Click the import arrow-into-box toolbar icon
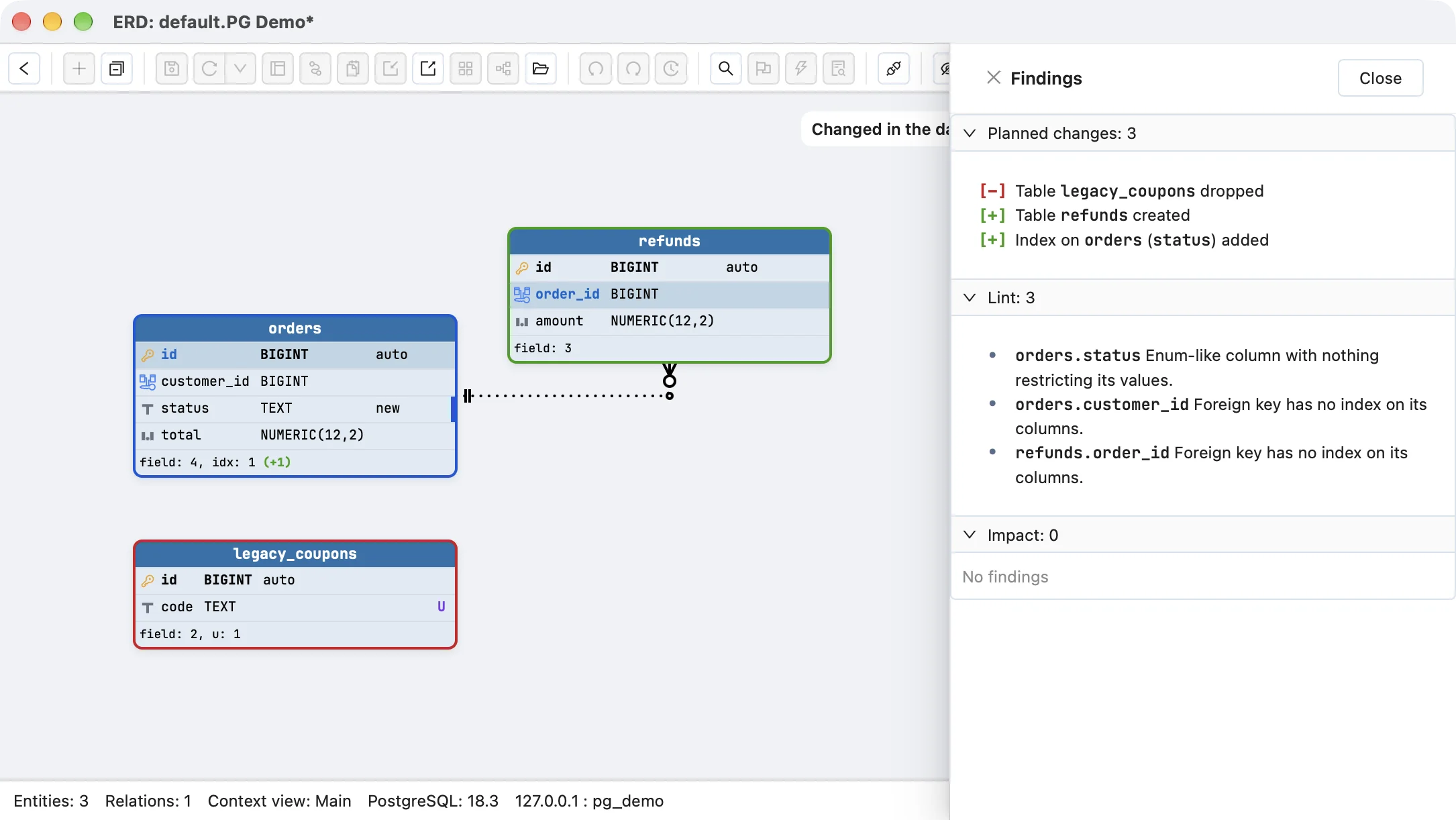This screenshot has height=820, width=1456. (391, 68)
